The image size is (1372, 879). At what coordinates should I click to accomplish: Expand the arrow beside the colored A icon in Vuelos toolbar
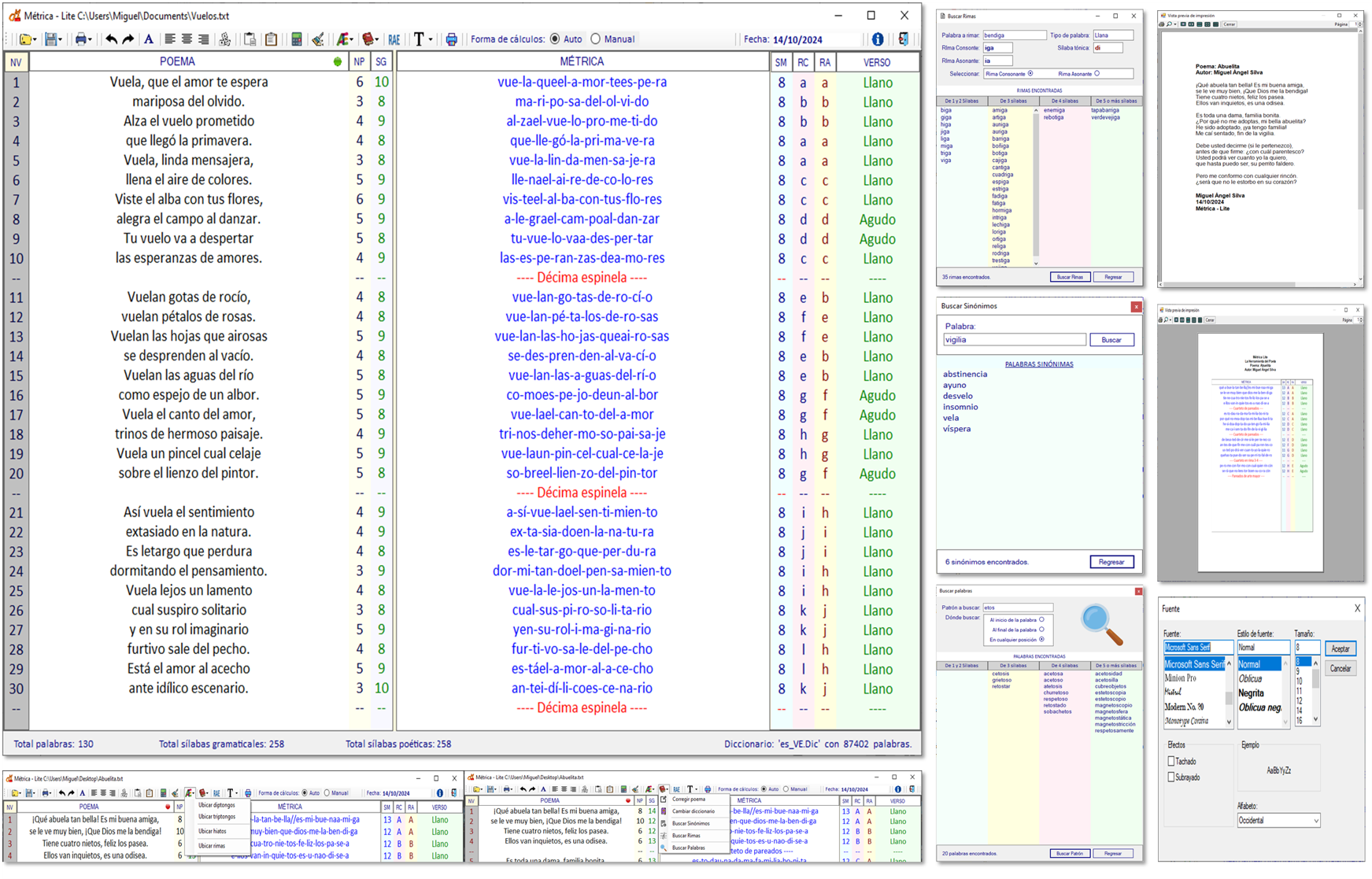(350, 40)
